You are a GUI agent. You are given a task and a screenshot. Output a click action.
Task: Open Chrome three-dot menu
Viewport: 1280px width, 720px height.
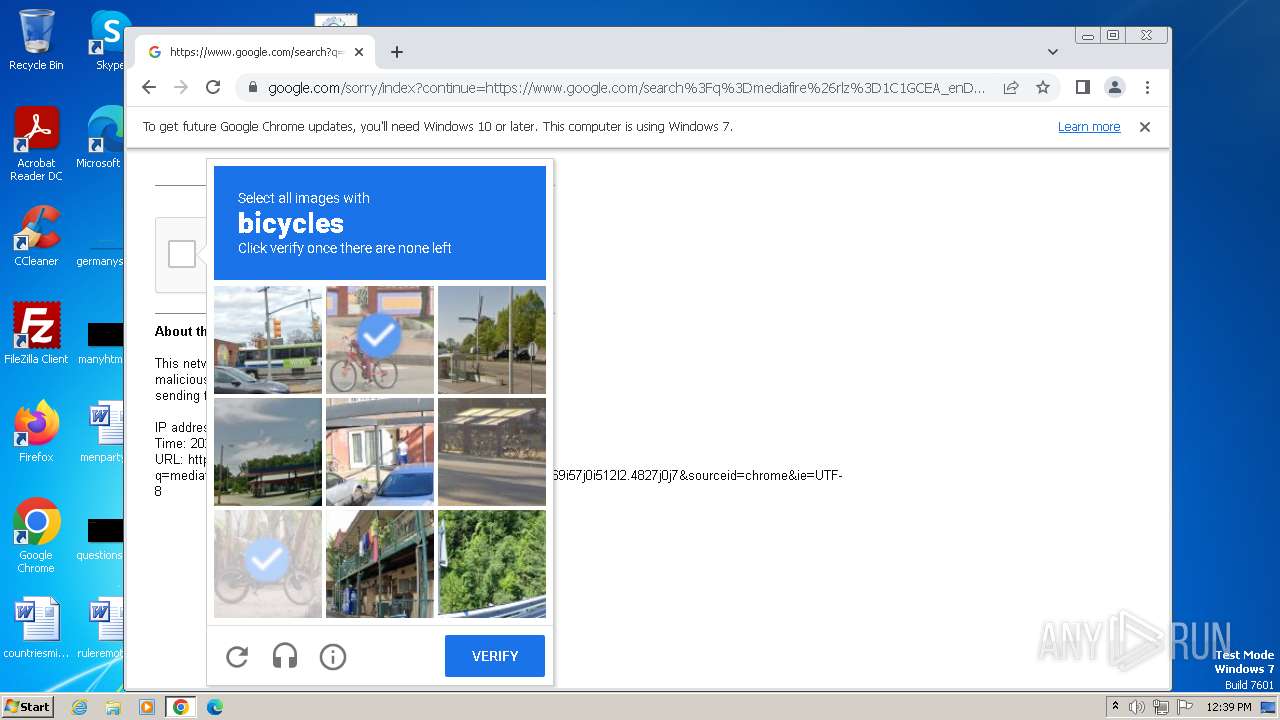click(1147, 87)
